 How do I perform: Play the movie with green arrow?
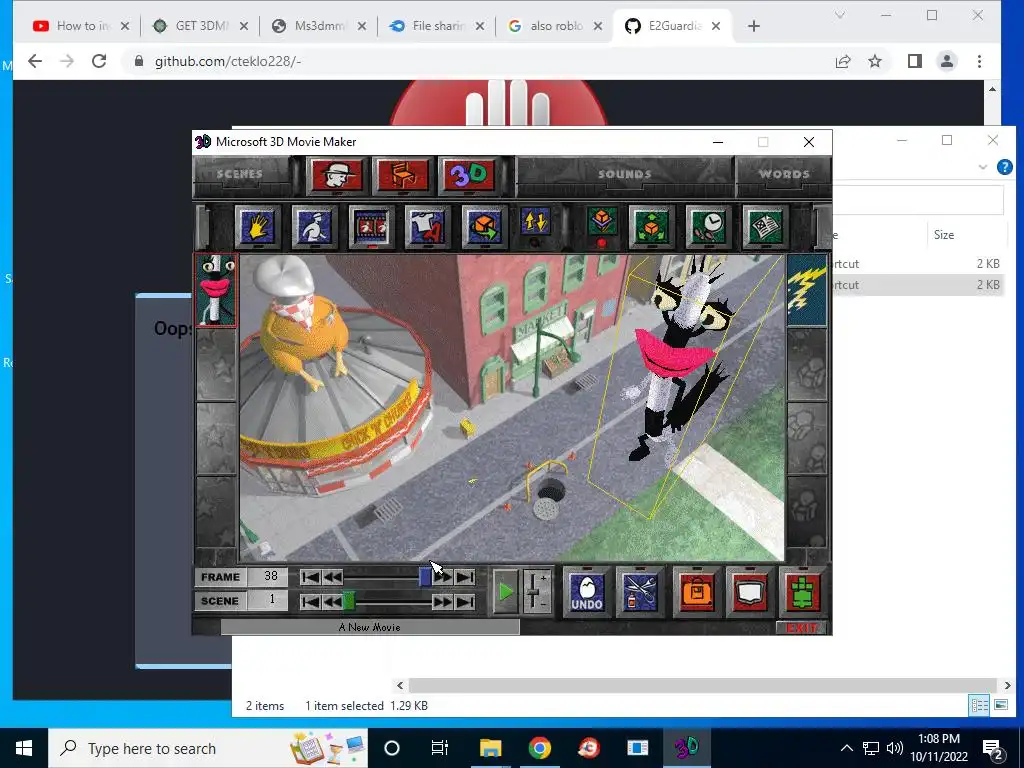point(505,592)
